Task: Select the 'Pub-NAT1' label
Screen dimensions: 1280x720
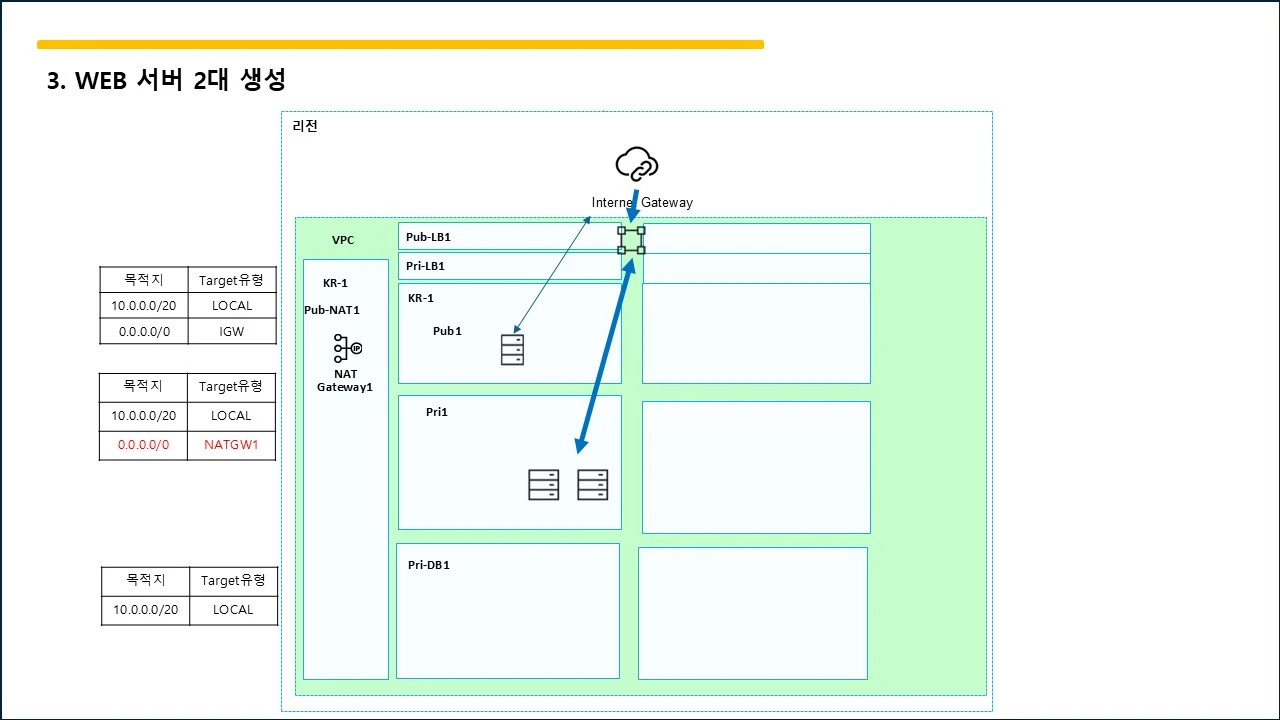Action: (332, 310)
